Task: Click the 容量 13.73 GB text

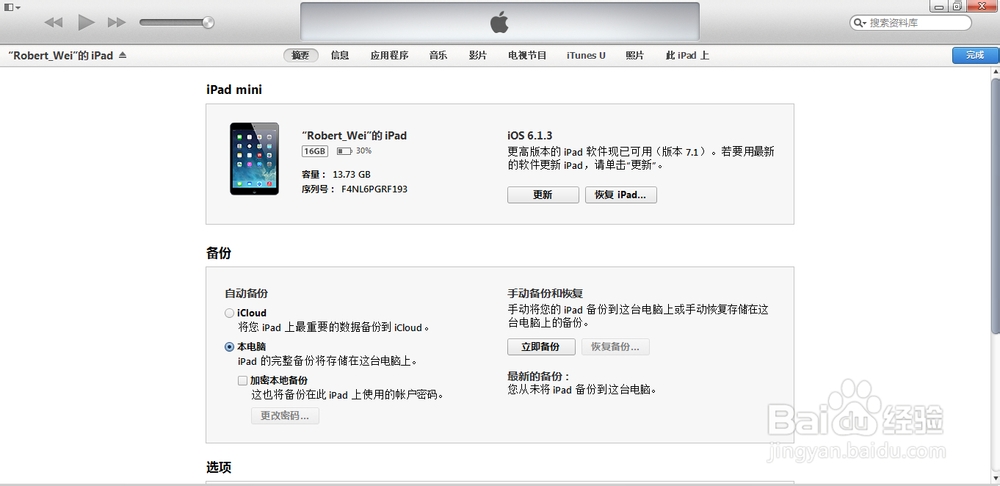Action: pos(336,175)
